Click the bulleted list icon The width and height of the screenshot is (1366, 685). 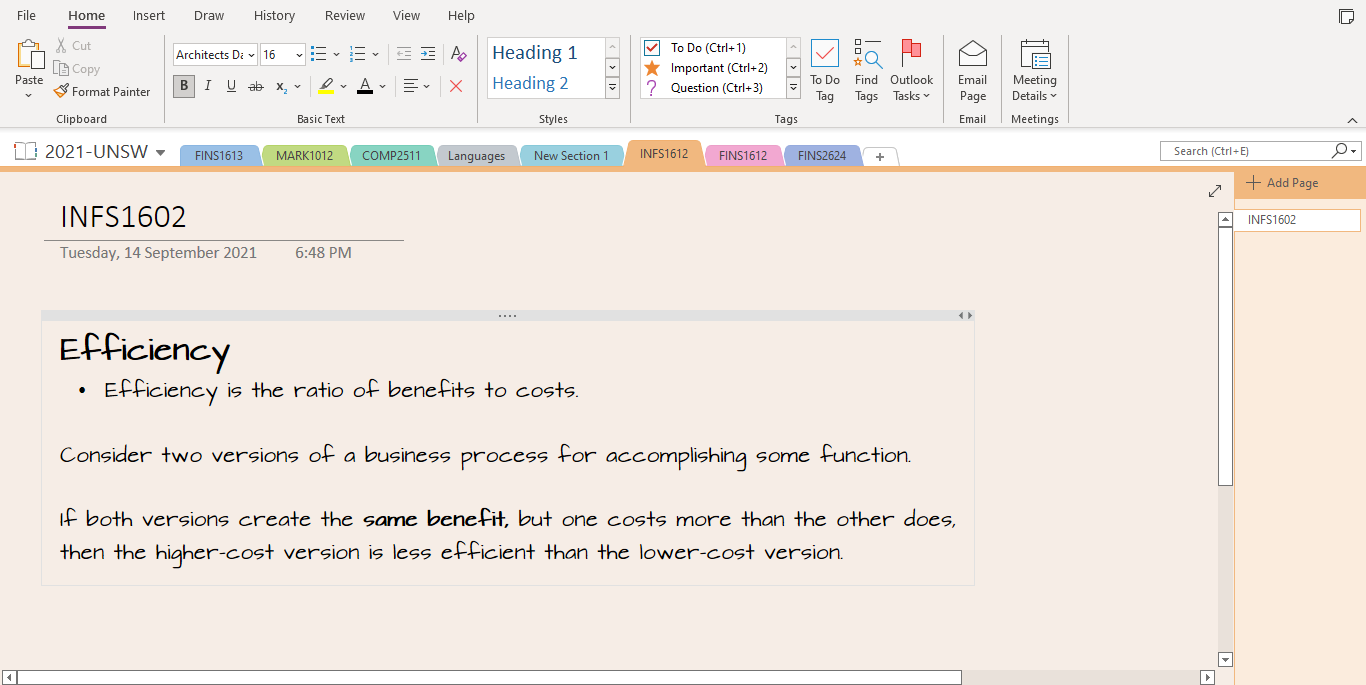[x=319, y=54]
